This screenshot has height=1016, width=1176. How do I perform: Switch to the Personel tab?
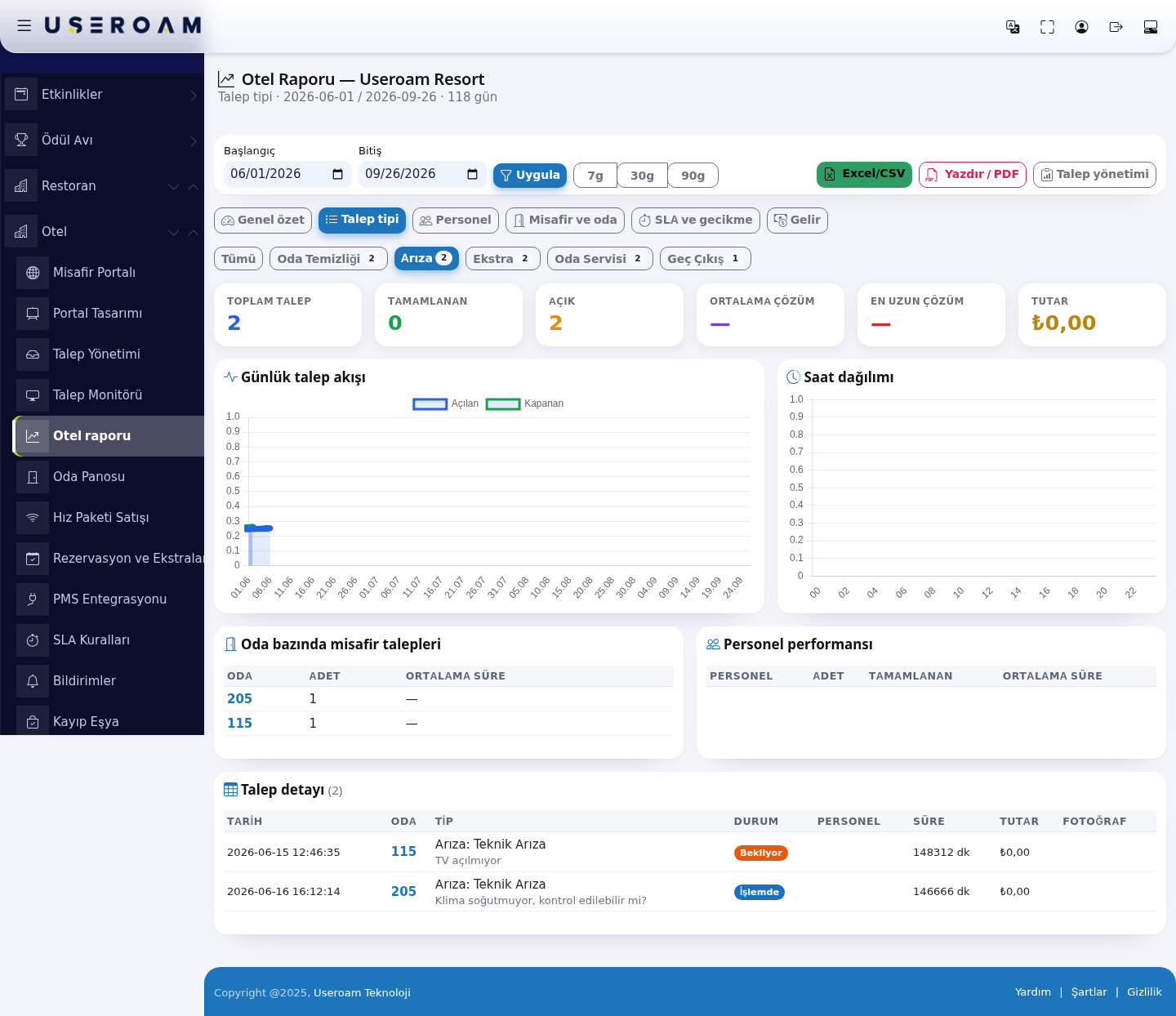coord(456,221)
